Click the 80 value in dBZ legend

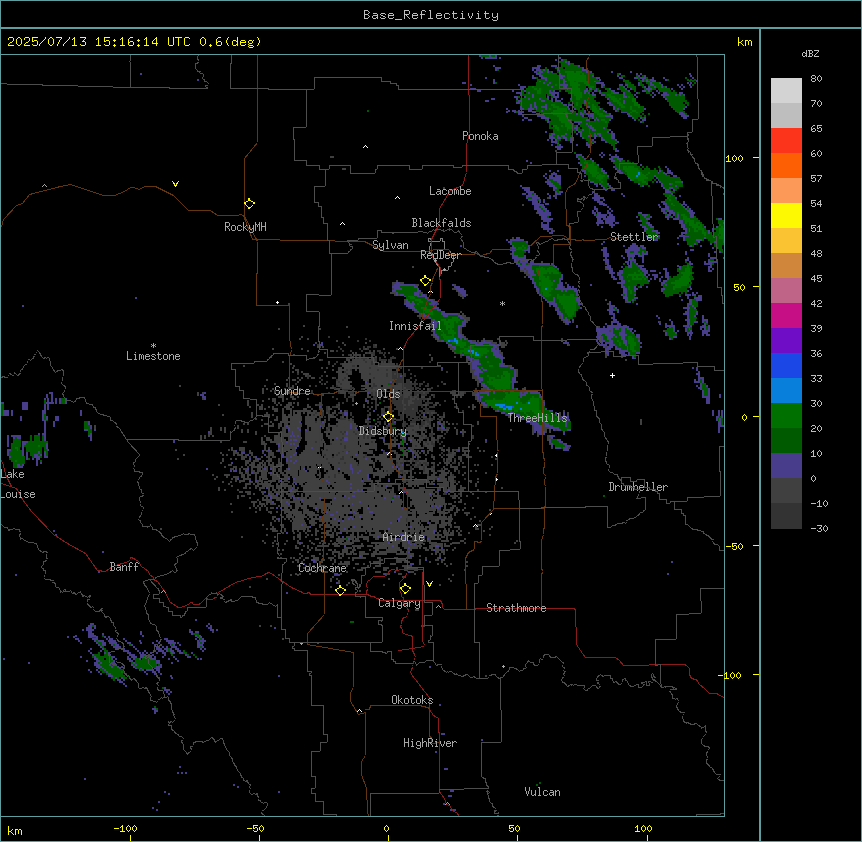816,79
